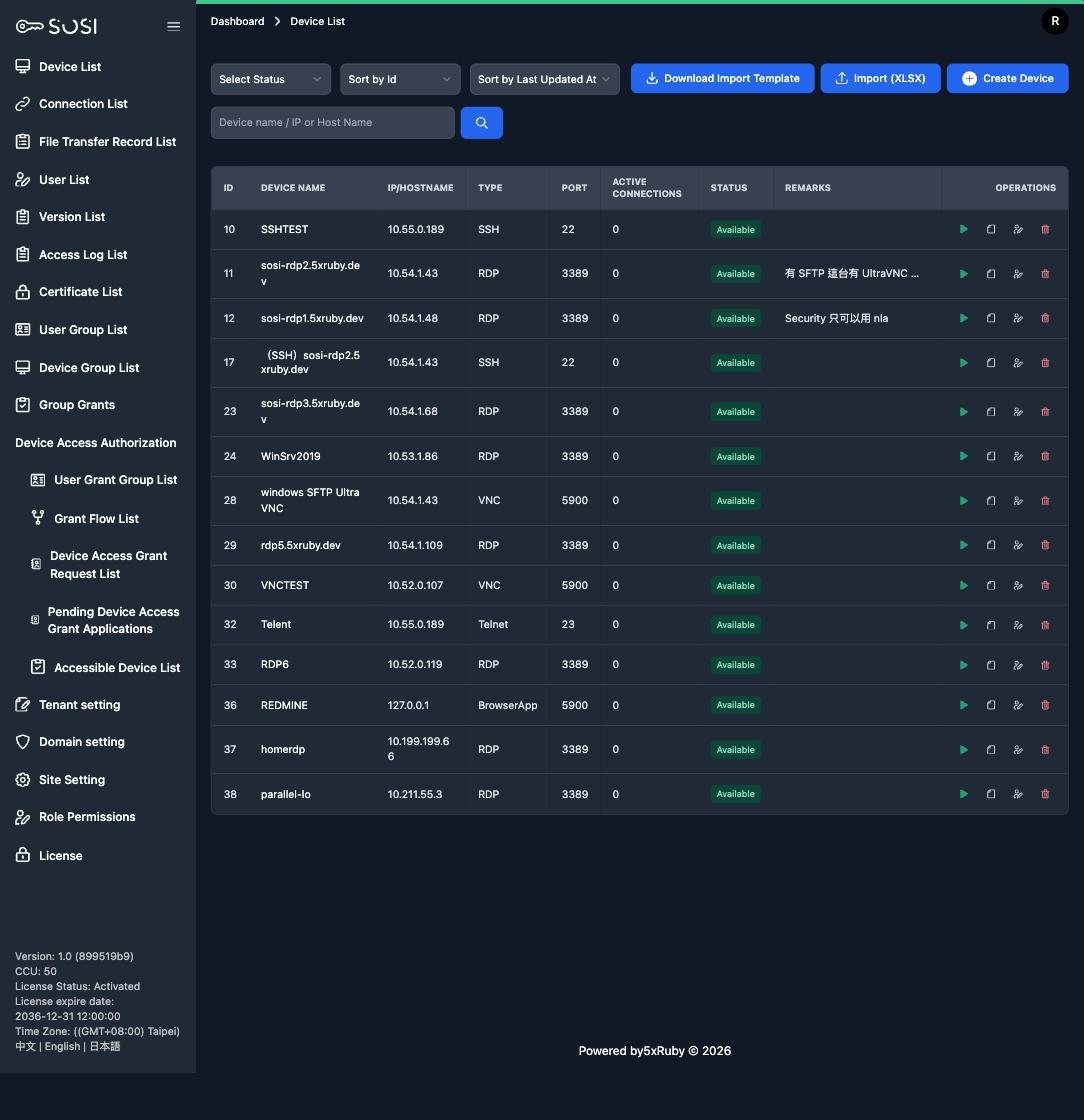Click the Device Access Authorization section header

tap(96, 443)
